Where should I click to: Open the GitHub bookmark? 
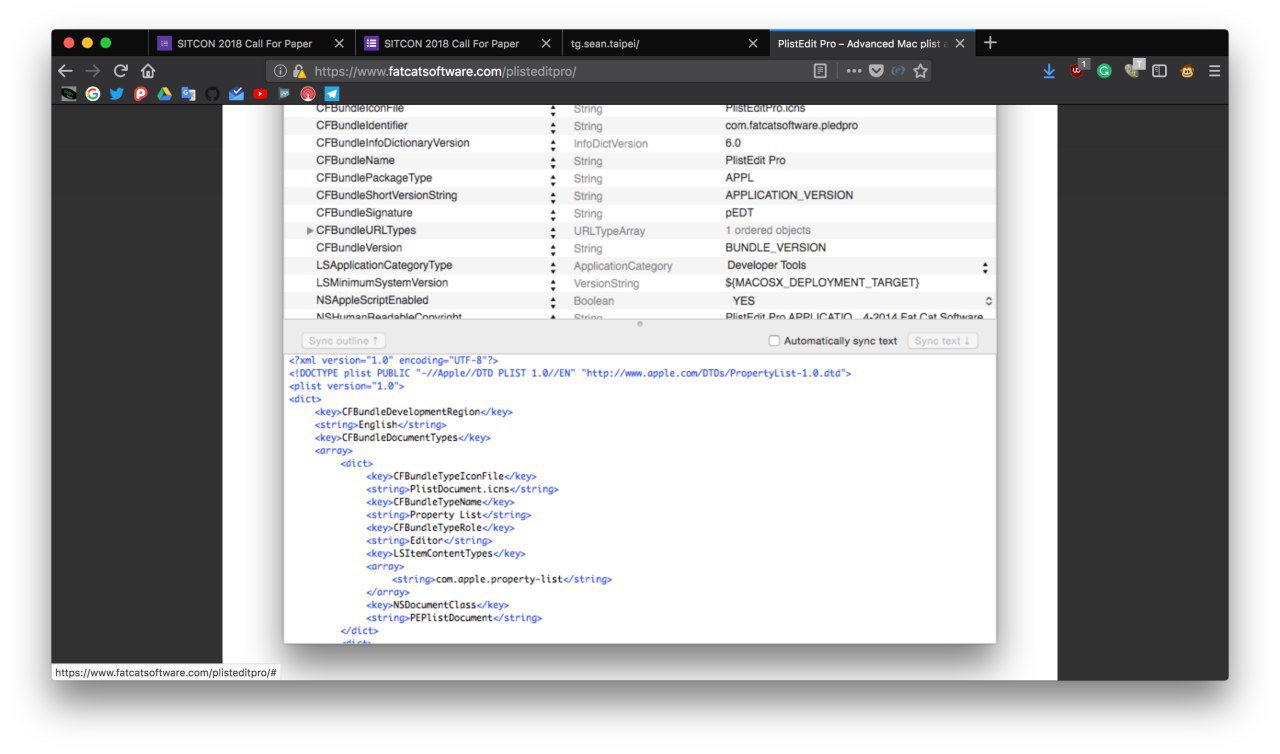pyautogui.click(x=212, y=94)
